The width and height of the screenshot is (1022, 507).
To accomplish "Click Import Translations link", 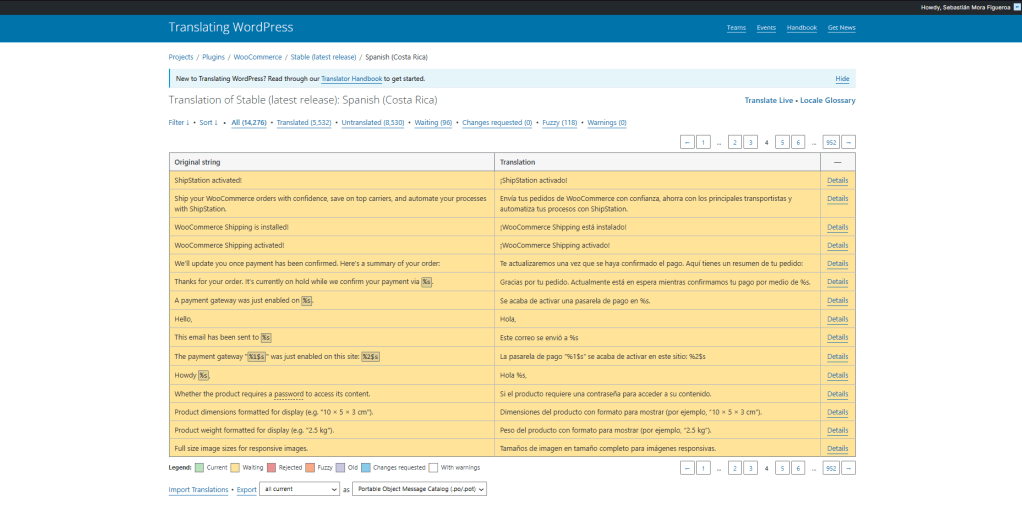I will click(198, 490).
